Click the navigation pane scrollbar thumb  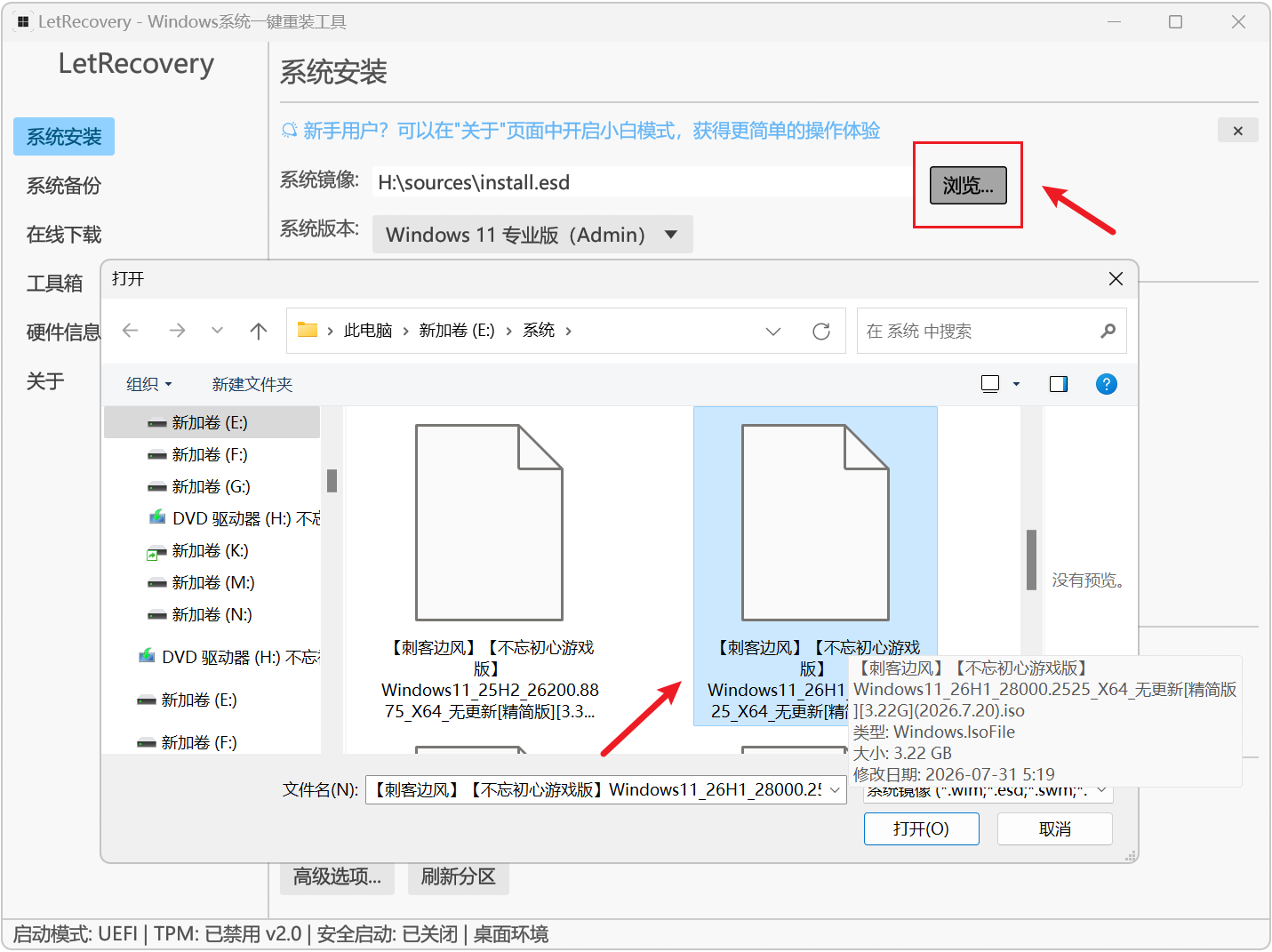coord(332,481)
